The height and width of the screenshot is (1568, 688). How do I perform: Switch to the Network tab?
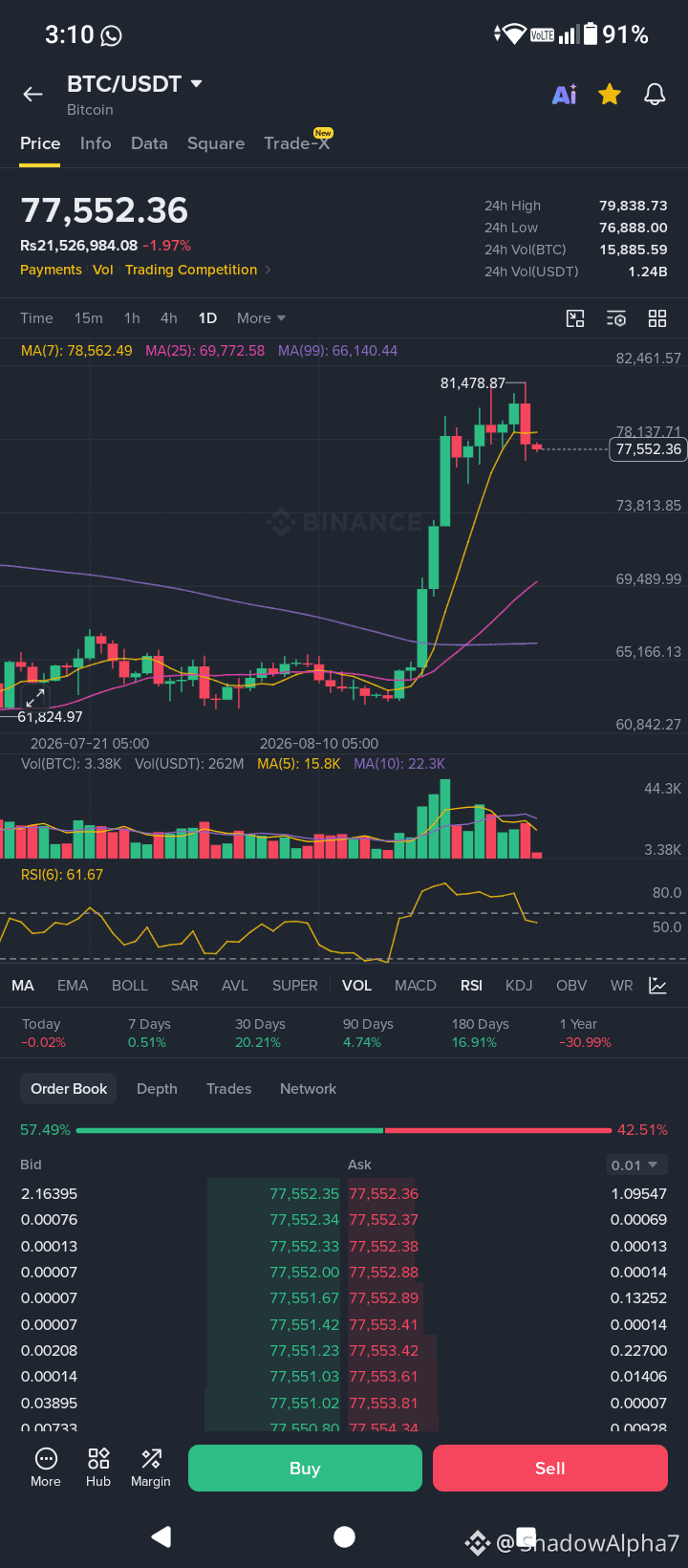[308, 1089]
